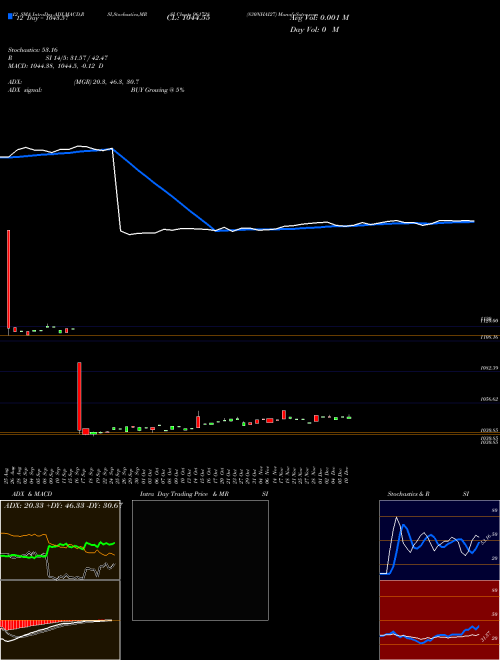This screenshot has height=660, width=500.
Task: Click 'BUY Growing @ 5%' ADX signal text
Action: click(157, 90)
